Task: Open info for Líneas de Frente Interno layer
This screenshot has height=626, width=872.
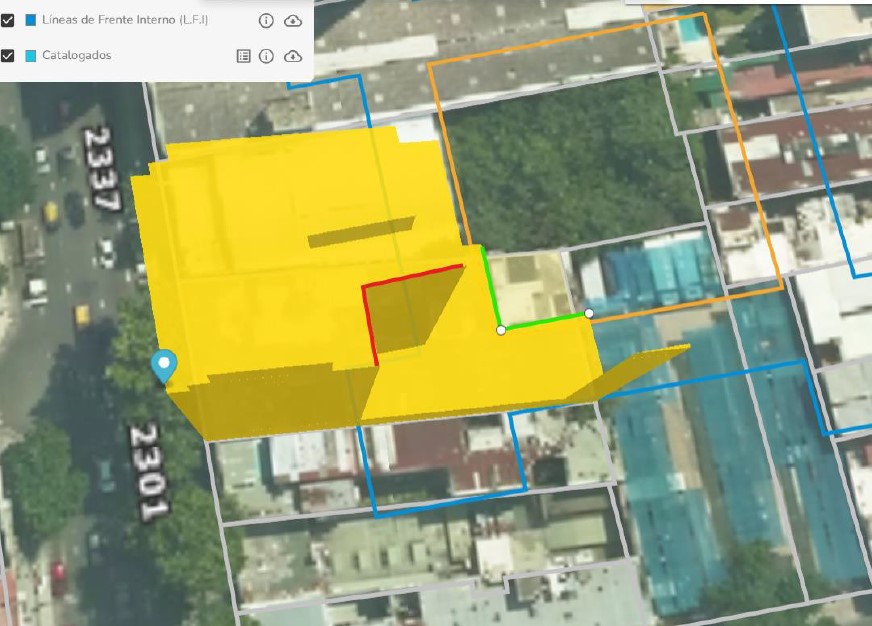Action: (266, 21)
